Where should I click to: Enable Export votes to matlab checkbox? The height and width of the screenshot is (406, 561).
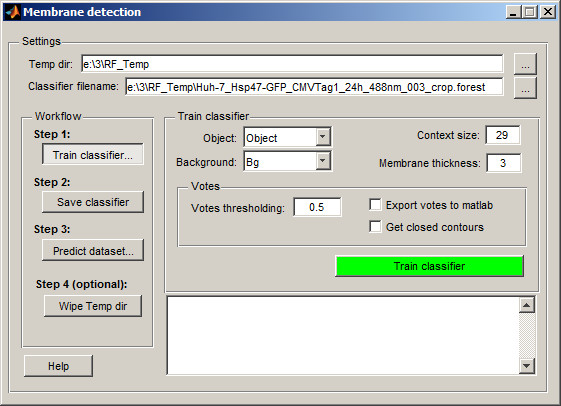(375, 205)
